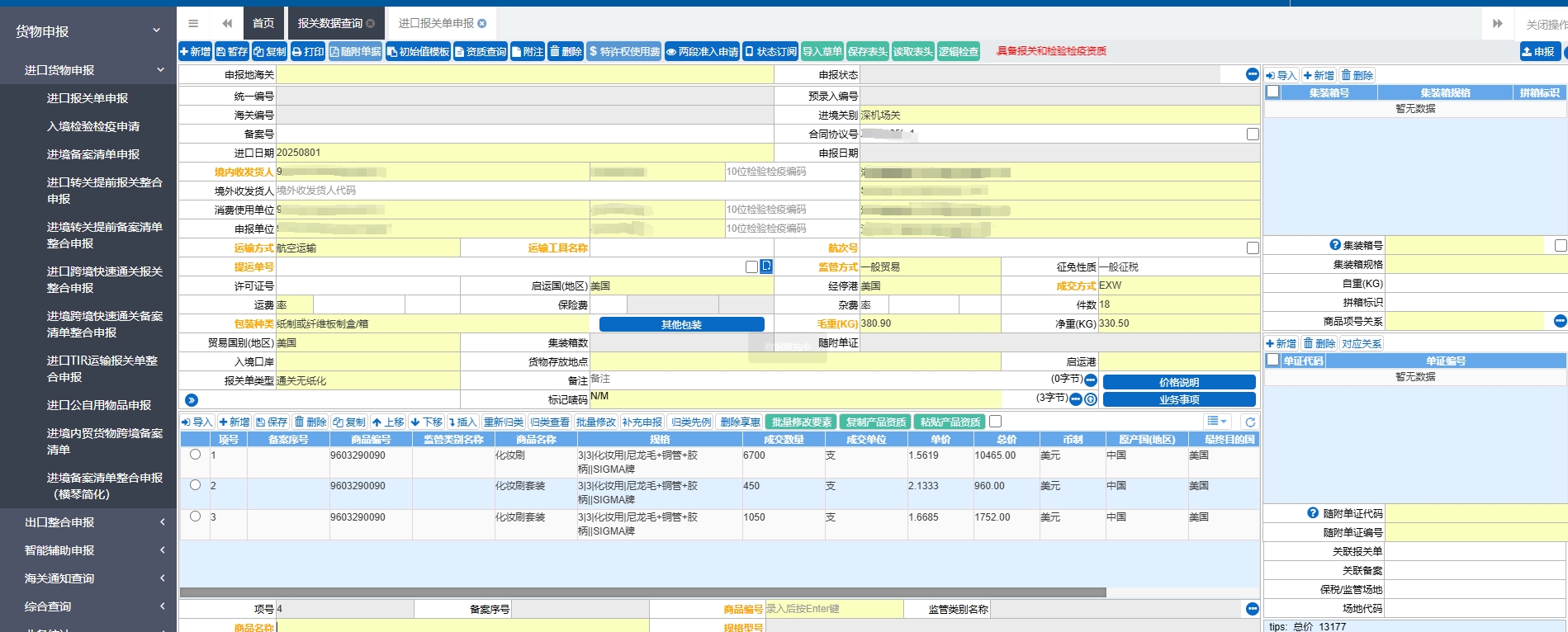Click the 商品编号 input field
This screenshot has height=632, width=1568.
tap(834, 609)
